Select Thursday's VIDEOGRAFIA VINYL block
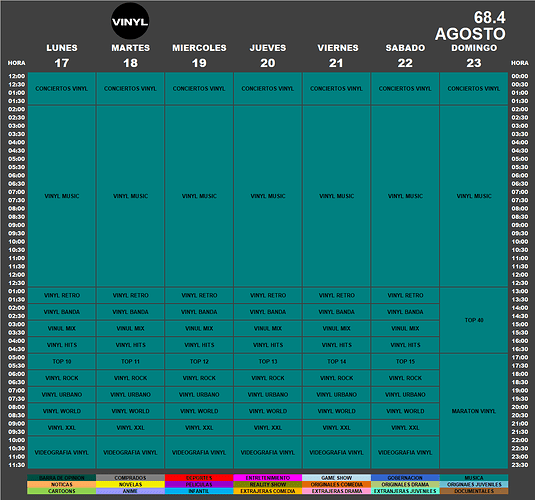This screenshot has height=500, width=535. click(x=268, y=453)
